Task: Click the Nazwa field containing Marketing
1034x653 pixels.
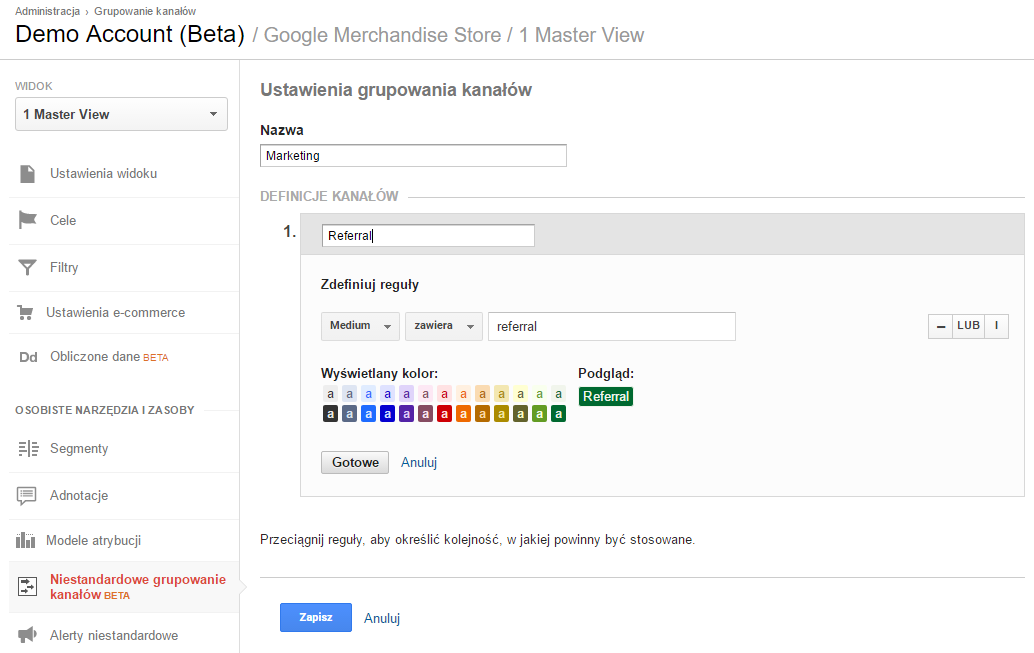Action: click(x=413, y=156)
